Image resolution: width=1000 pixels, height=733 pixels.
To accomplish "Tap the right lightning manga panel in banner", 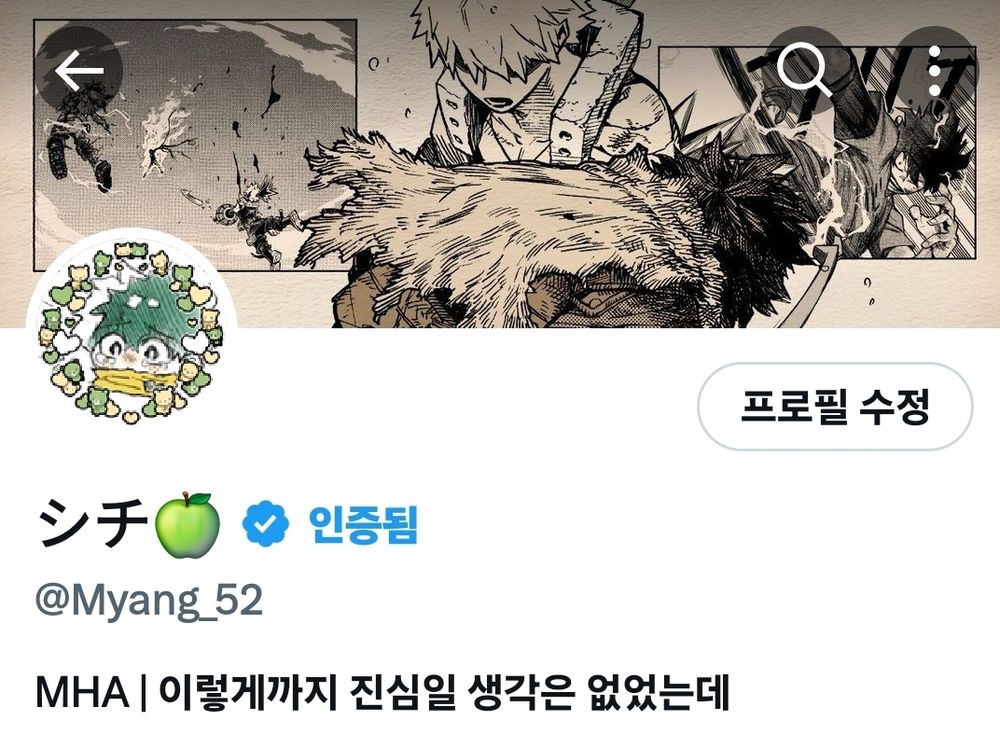I will pos(817,152).
